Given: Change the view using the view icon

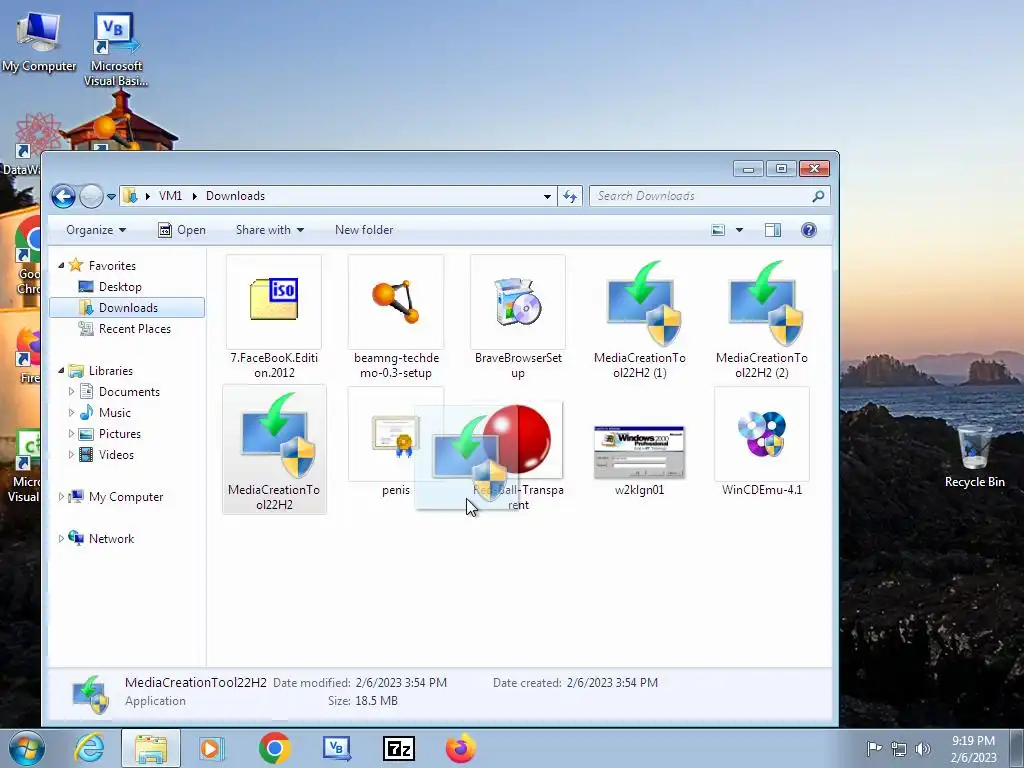Looking at the screenshot, I should (x=718, y=230).
